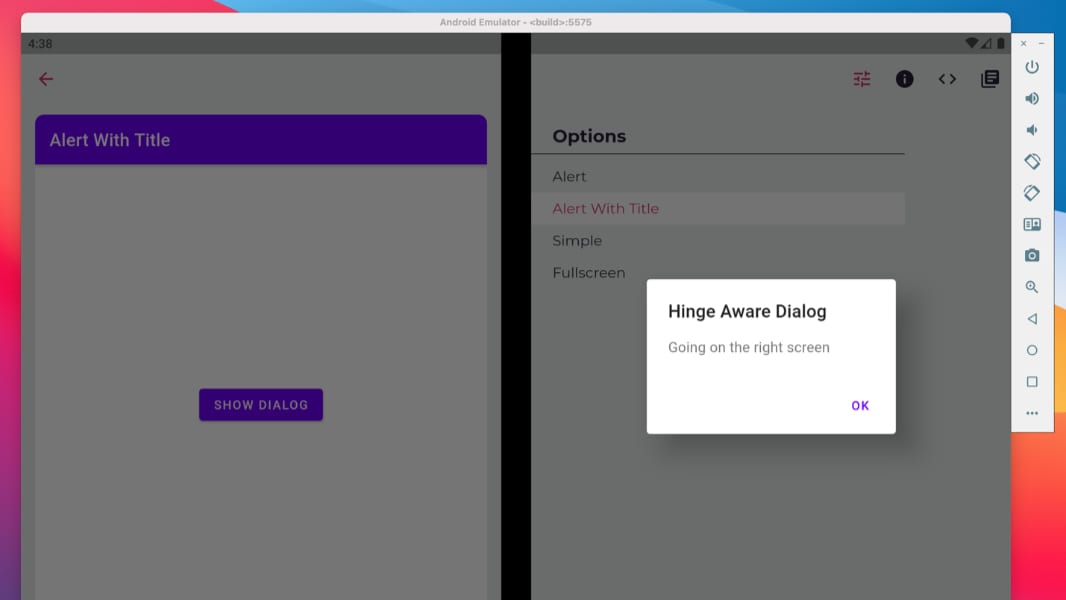Pick the Fullscreen dialog option
1066x600 pixels.
588,273
